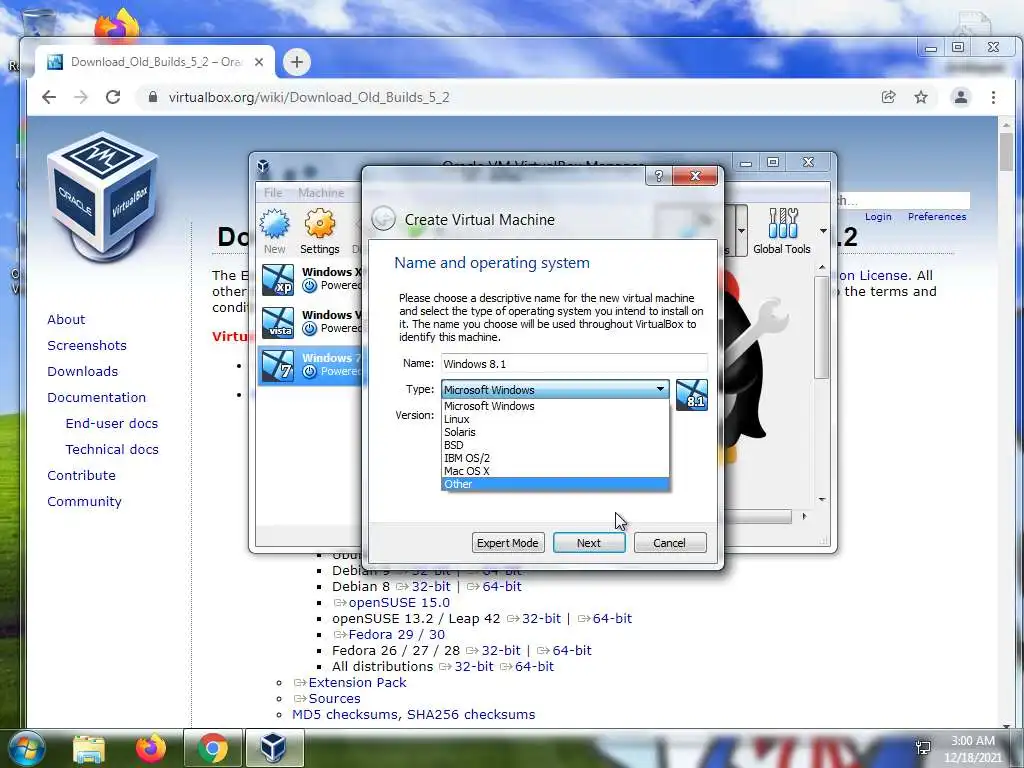This screenshot has width=1024, height=768.
Task: Select the Download_Old_Builds_5_2 tab
Action: point(155,62)
